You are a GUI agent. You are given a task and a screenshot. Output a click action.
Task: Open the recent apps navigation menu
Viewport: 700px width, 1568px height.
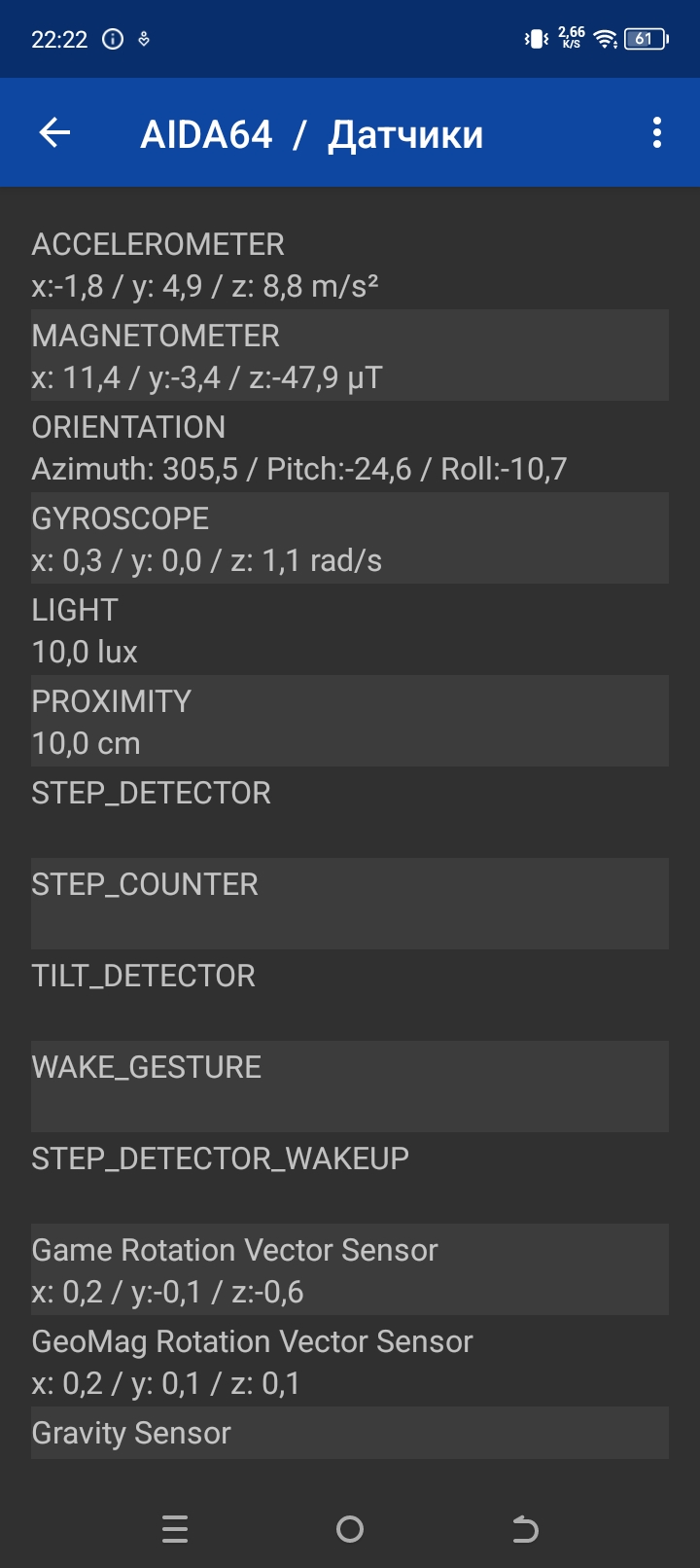175,1529
